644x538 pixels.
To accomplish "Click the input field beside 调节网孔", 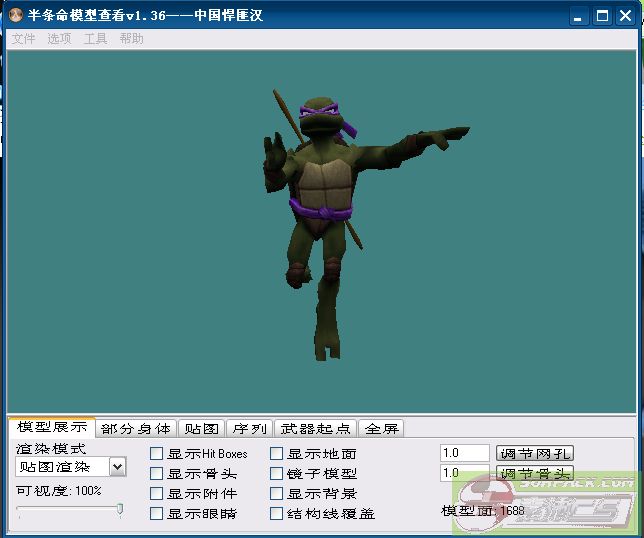I will [x=464, y=453].
